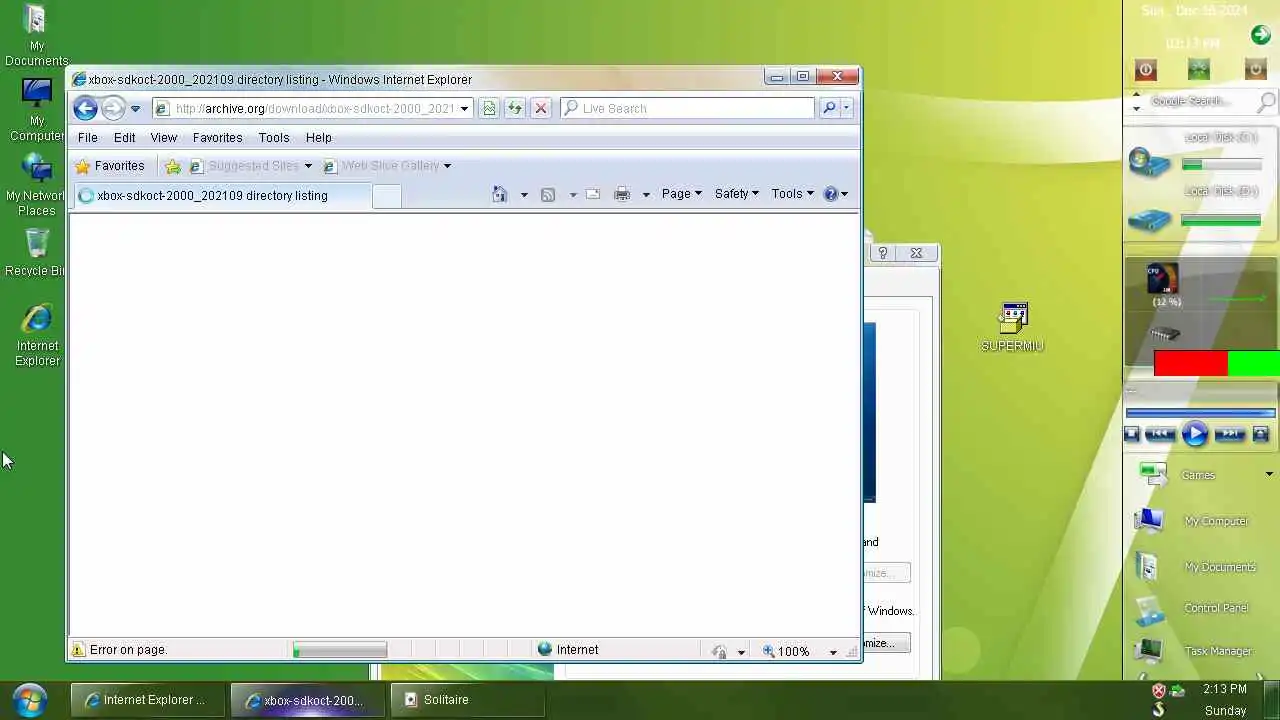This screenshot has height=720, width=1280.
Task: Click the Home page icon
Action: 500,194
